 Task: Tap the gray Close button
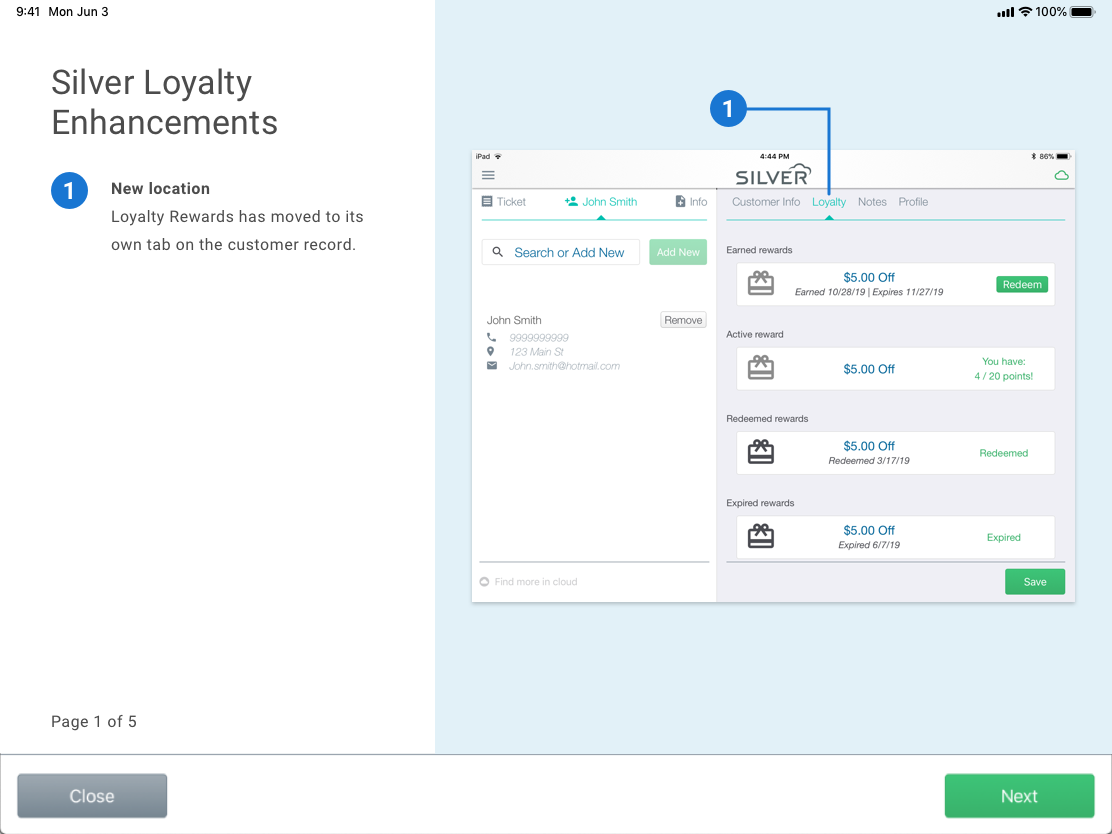pyautogui.click(x=92, y=796)
